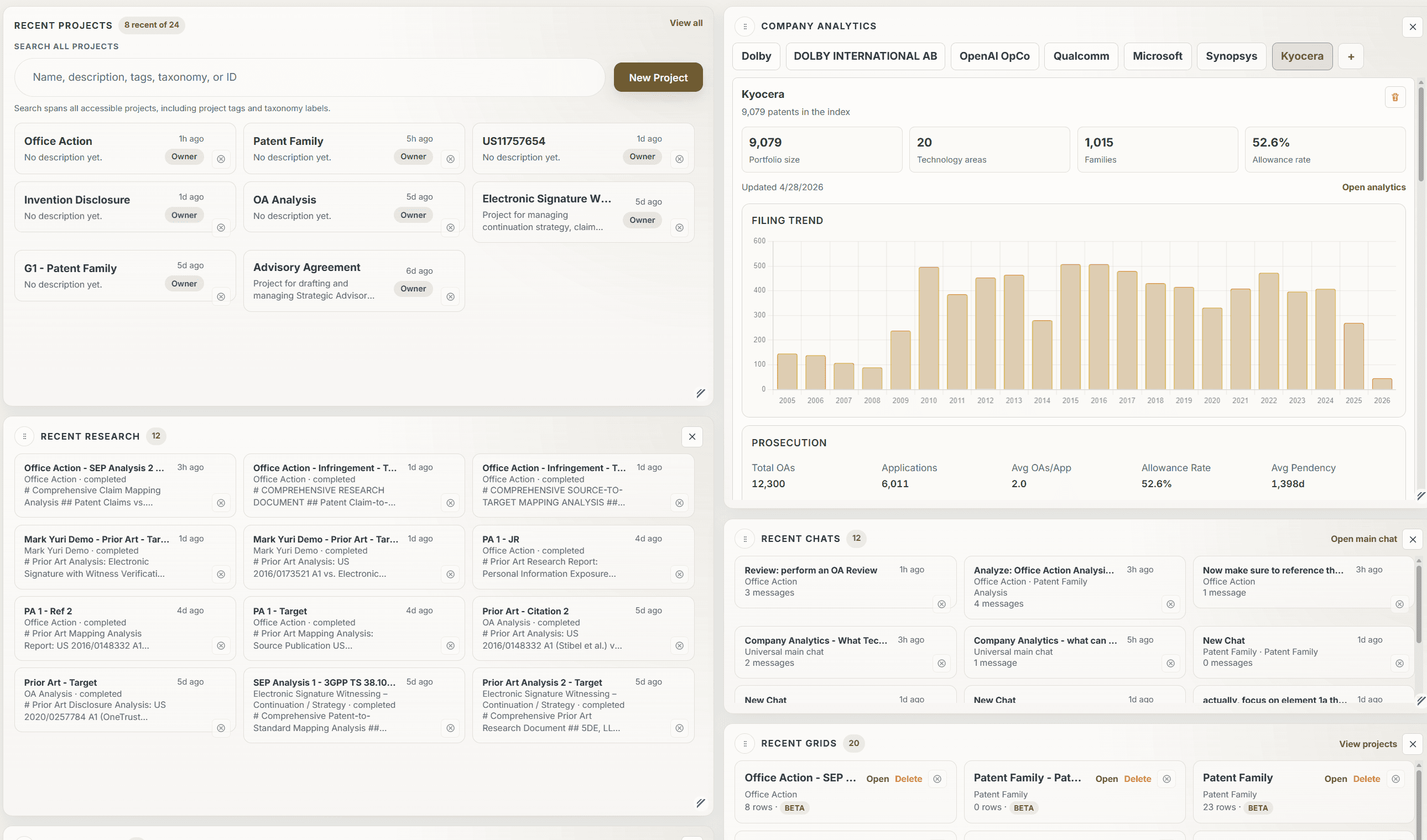
Task: Dismiss the PA 1 - JR research item
Action: (x=679, y=575)
